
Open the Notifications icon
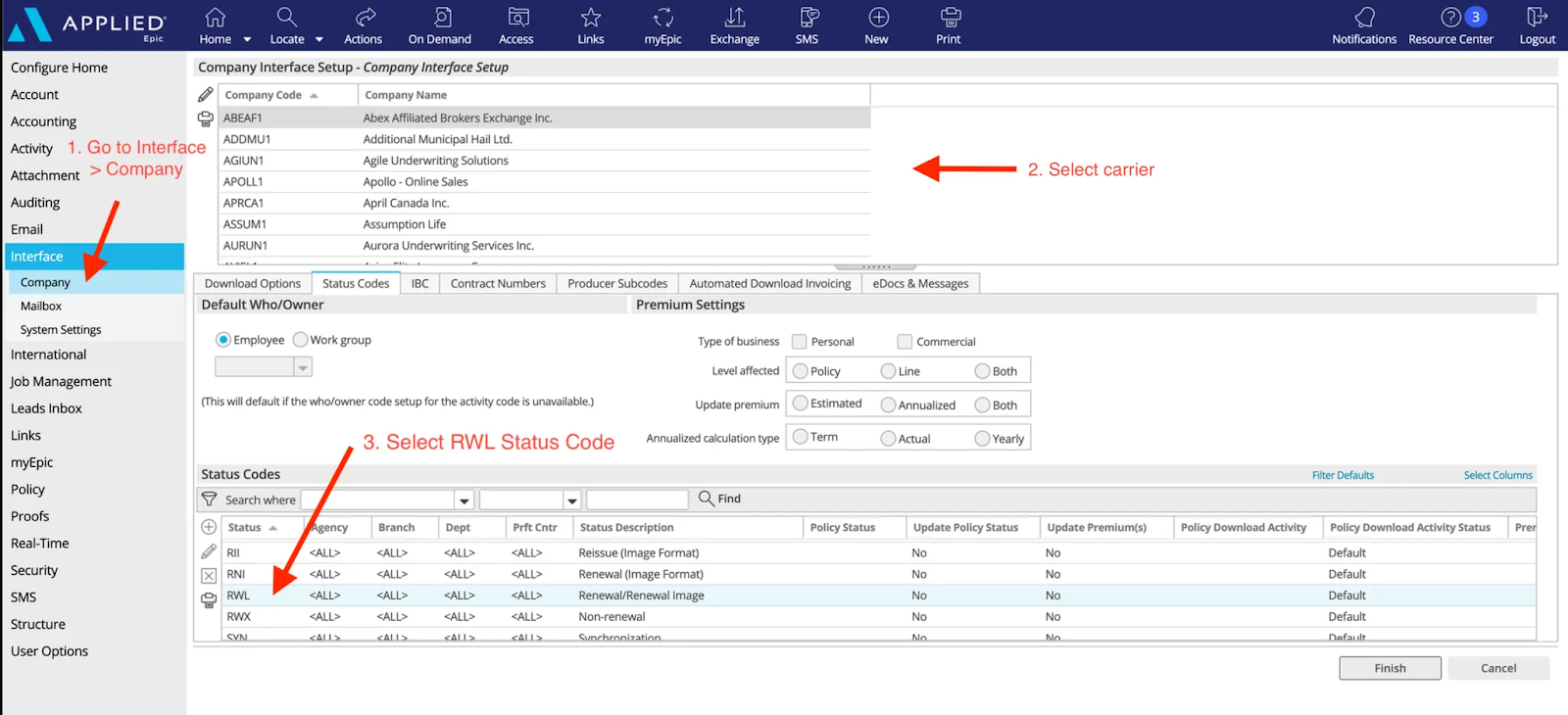(1364, 18)
